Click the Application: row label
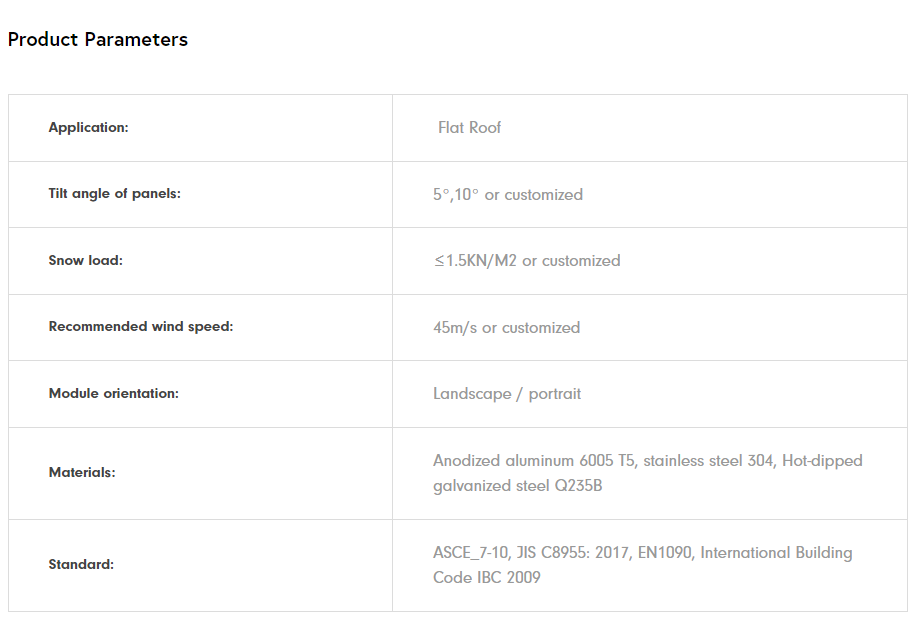The image size is (921, 624). pyautogui.click(x=88, y=127)
